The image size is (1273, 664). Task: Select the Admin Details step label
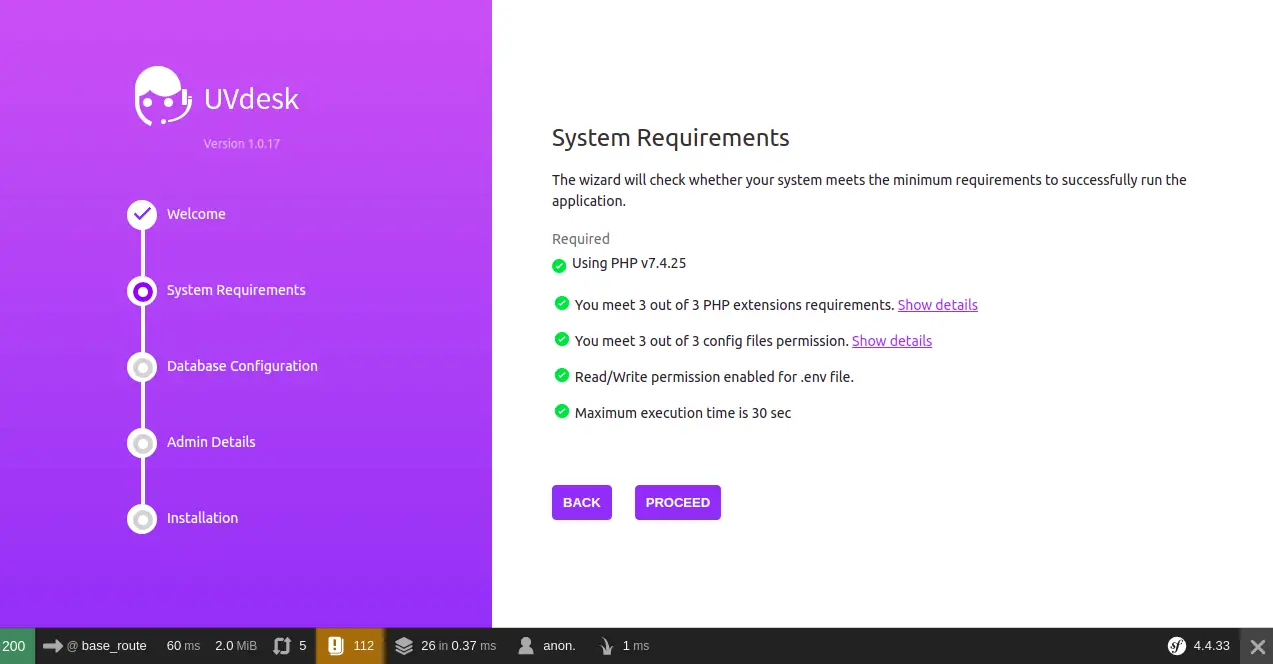pyautogui.click(x=211, y=442)
